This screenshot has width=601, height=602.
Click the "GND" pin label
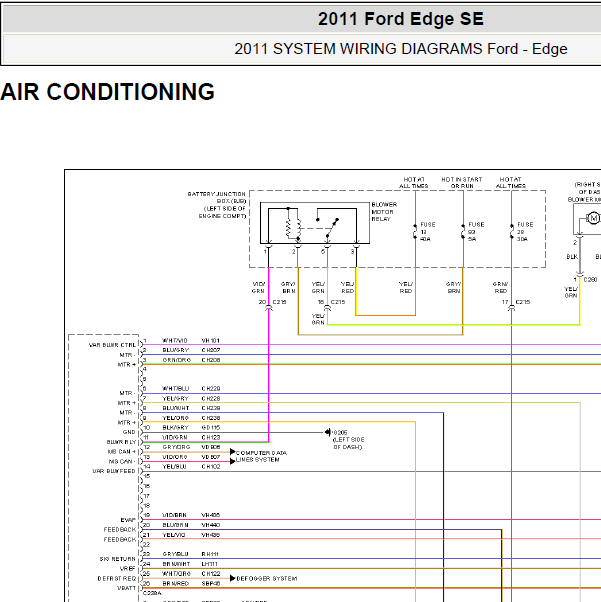pyautogui.click(x=129, y=432)
